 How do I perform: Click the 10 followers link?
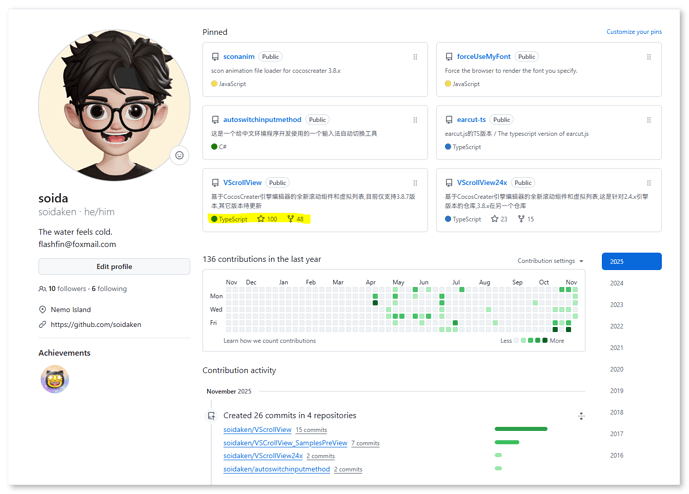pyautogui.click(x=67, y=289)
